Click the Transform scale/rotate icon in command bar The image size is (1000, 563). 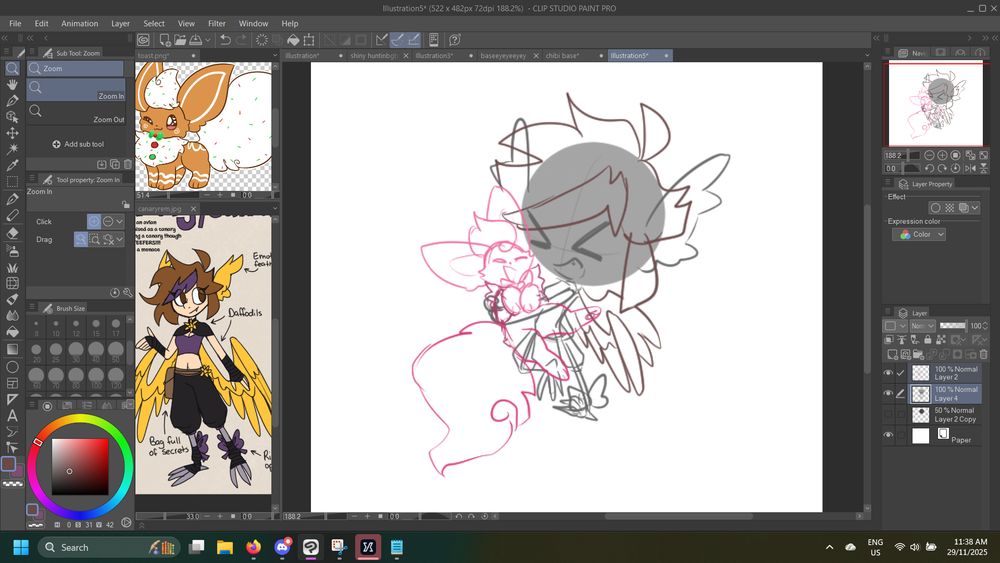coord(309,40)
